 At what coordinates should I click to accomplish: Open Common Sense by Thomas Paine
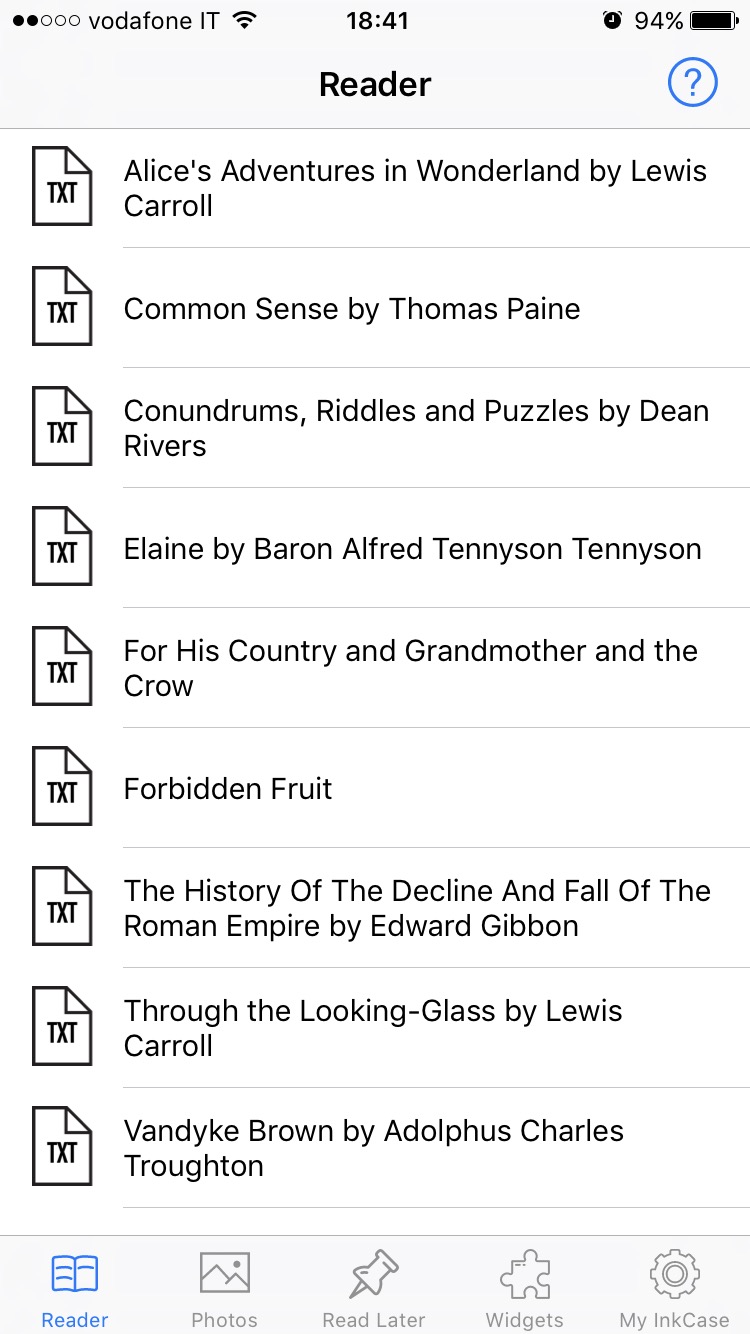[352, 308]
